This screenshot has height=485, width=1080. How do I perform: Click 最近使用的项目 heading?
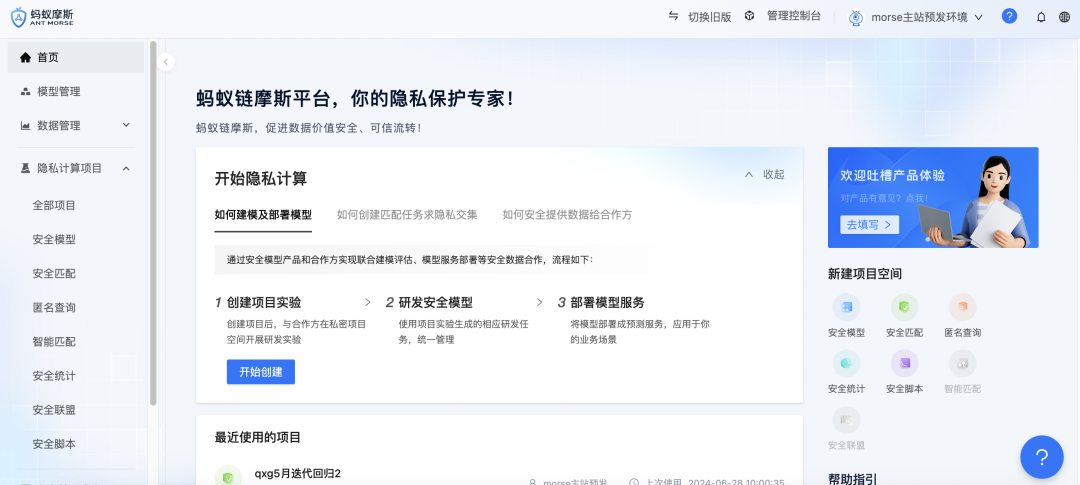(x=258, y=437)
